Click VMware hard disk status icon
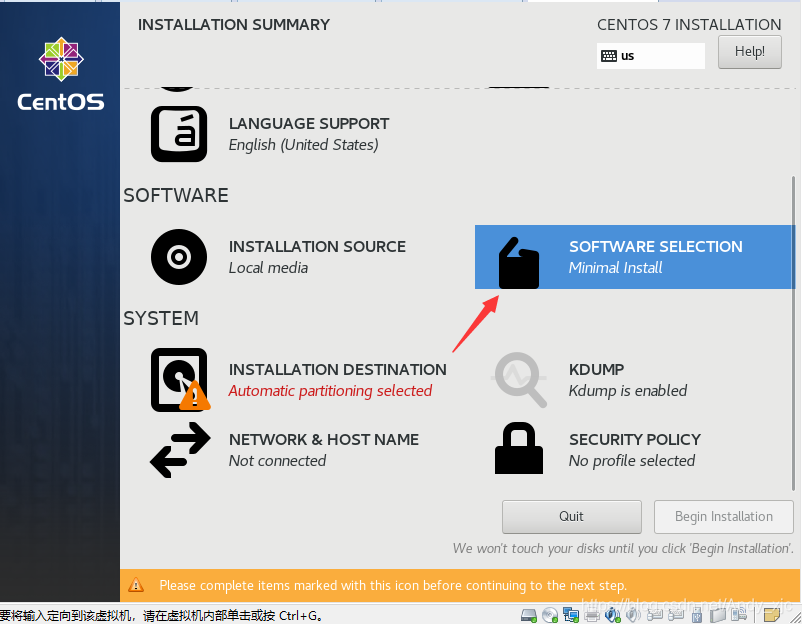Viewport: 802px width, 624px height. pyautogui.click(x=529, y=615)
